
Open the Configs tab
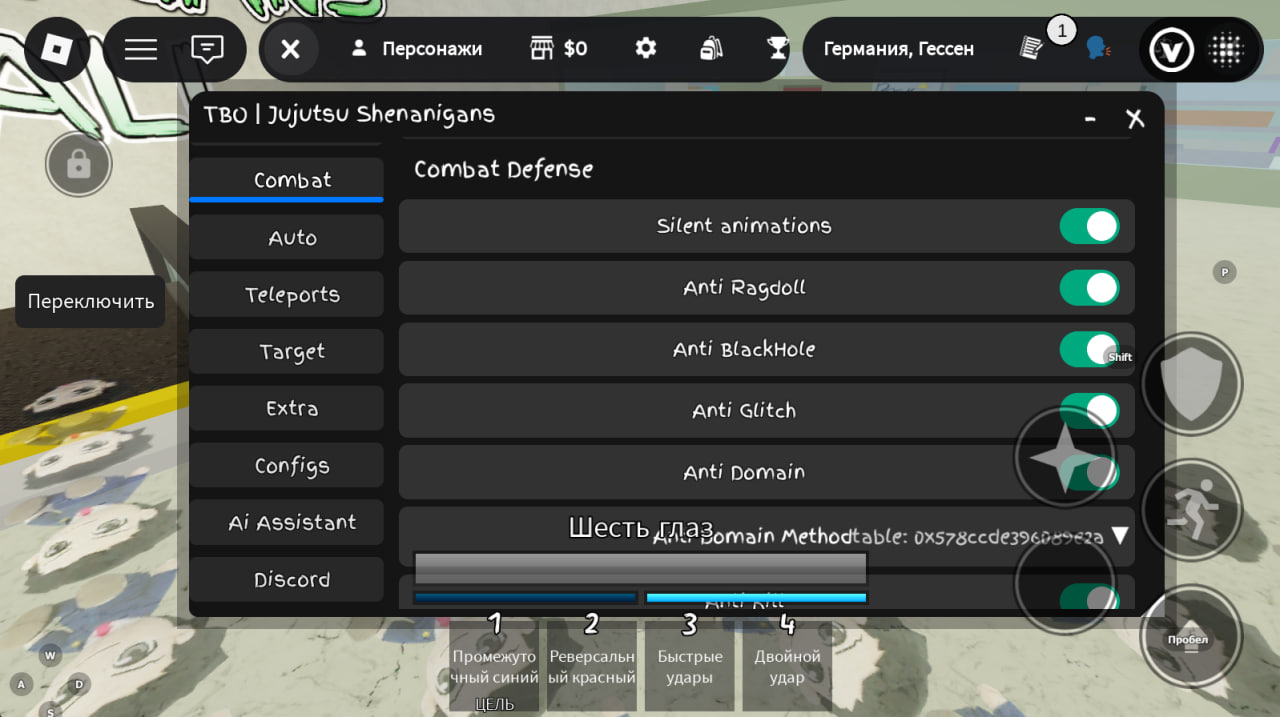[286, 465]
